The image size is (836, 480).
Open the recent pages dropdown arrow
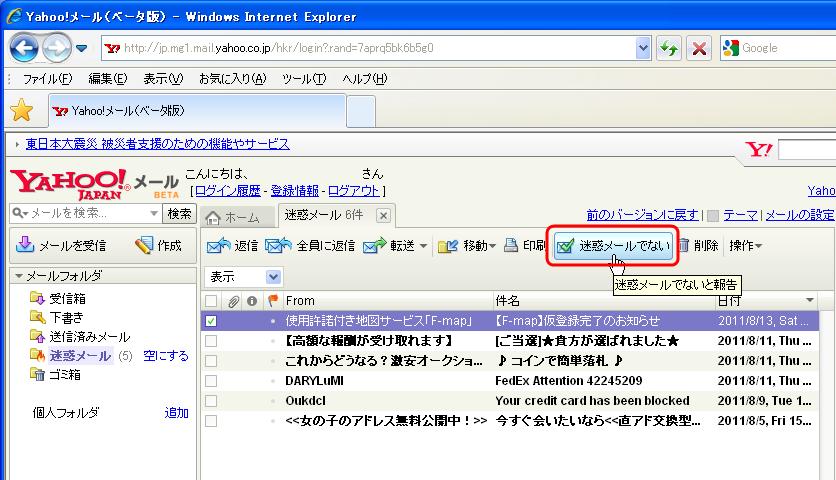pos(81,49)
